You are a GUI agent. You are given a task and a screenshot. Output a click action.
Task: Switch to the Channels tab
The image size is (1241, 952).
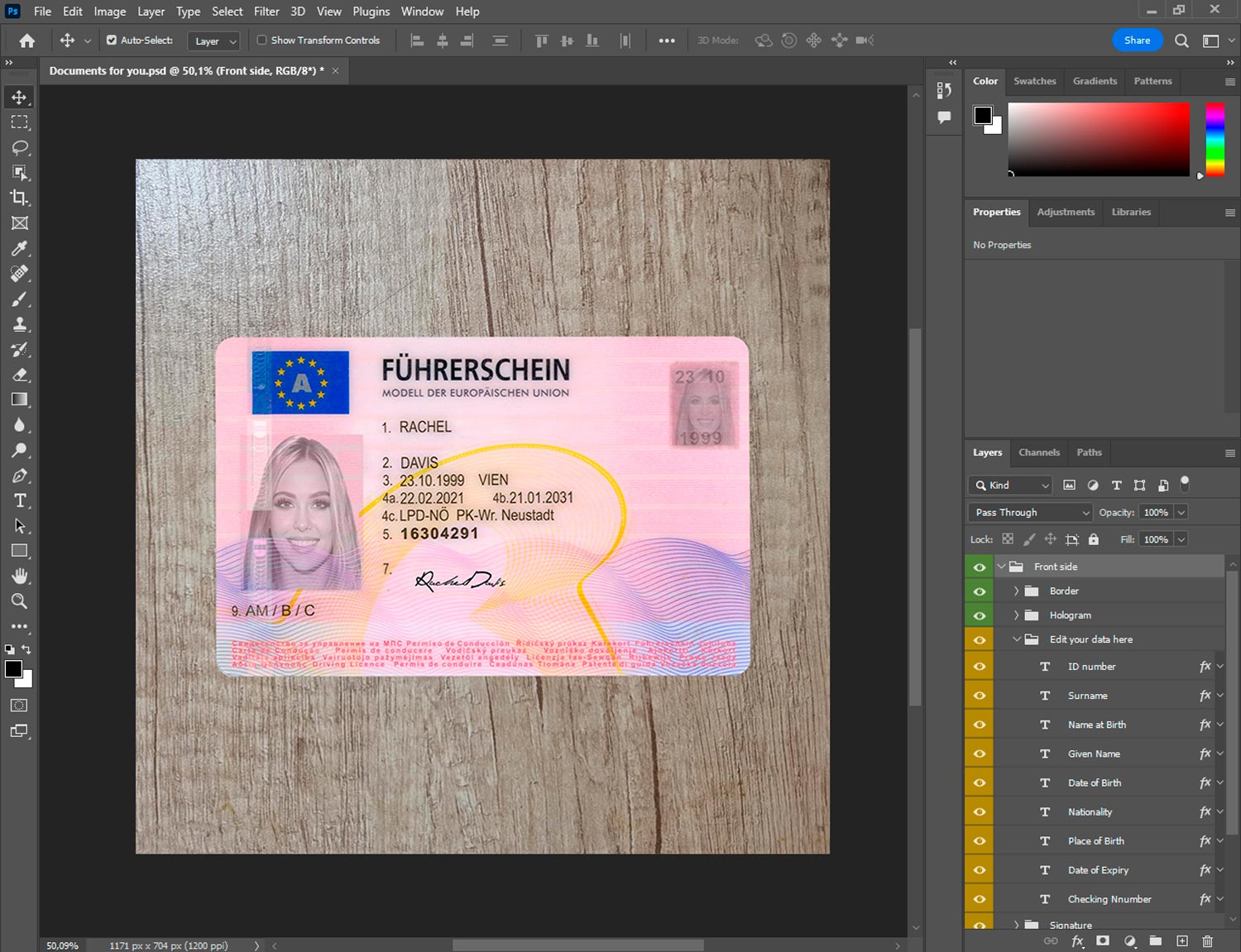point(1038,452)
